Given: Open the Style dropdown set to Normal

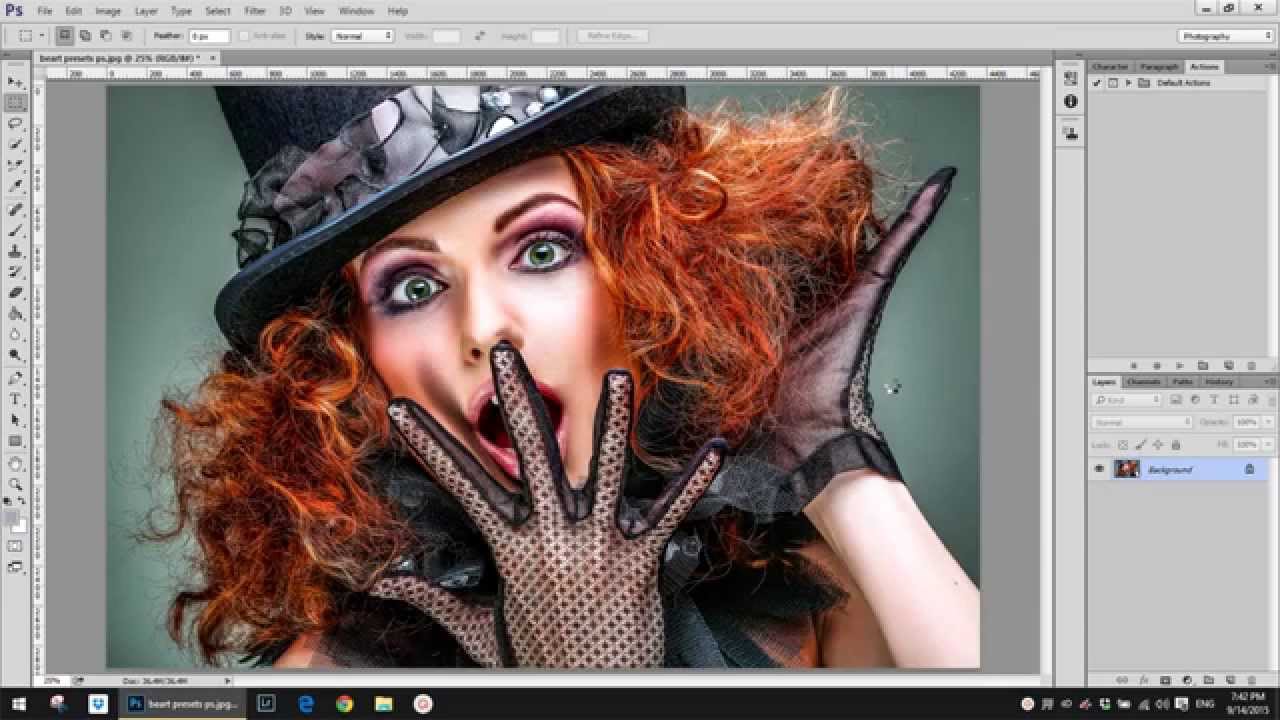Looking at the screenshot, I should (x=363, y=36).
